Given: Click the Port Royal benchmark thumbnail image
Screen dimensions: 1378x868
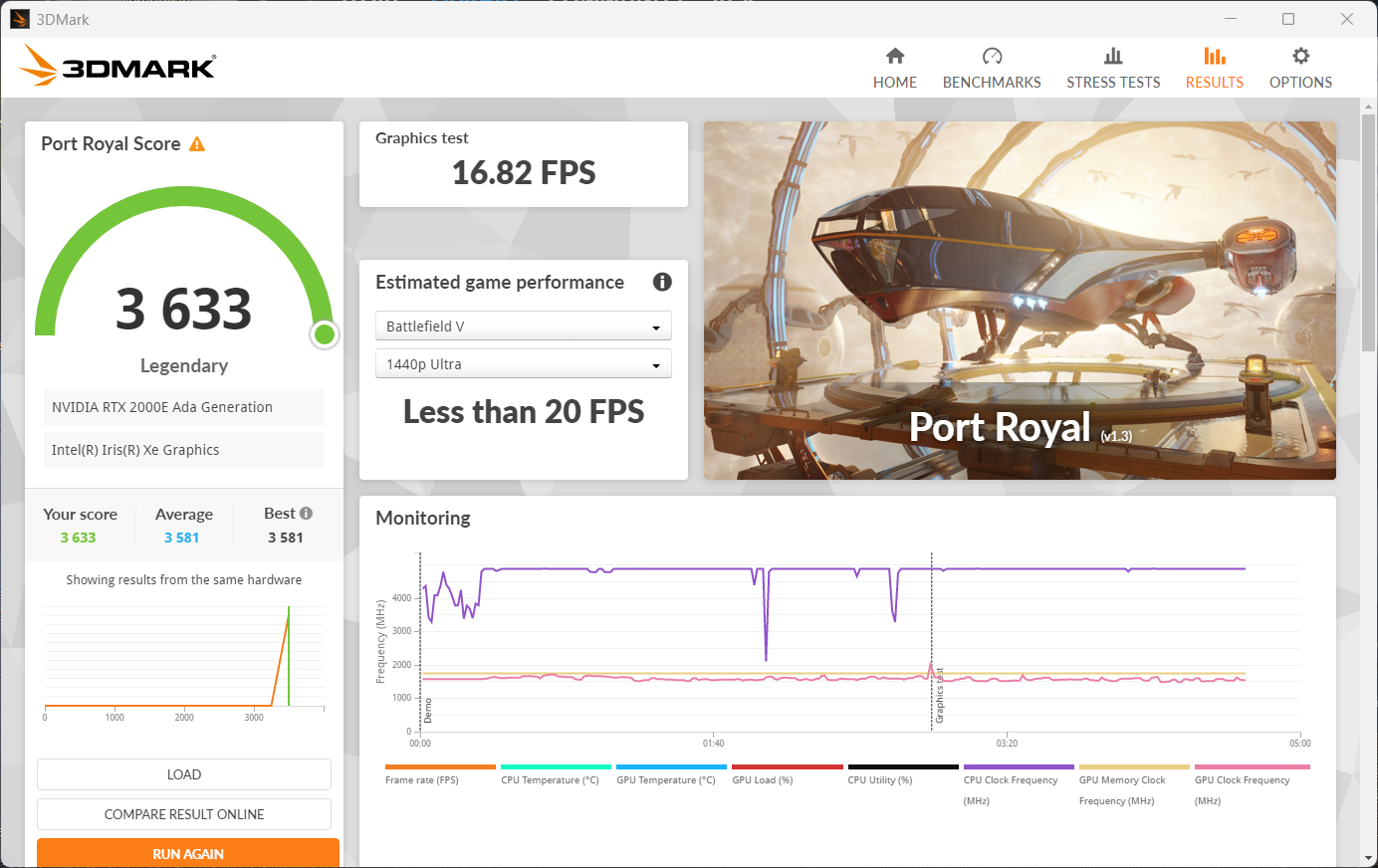Looking at the screenshot, I should 1020,301.
